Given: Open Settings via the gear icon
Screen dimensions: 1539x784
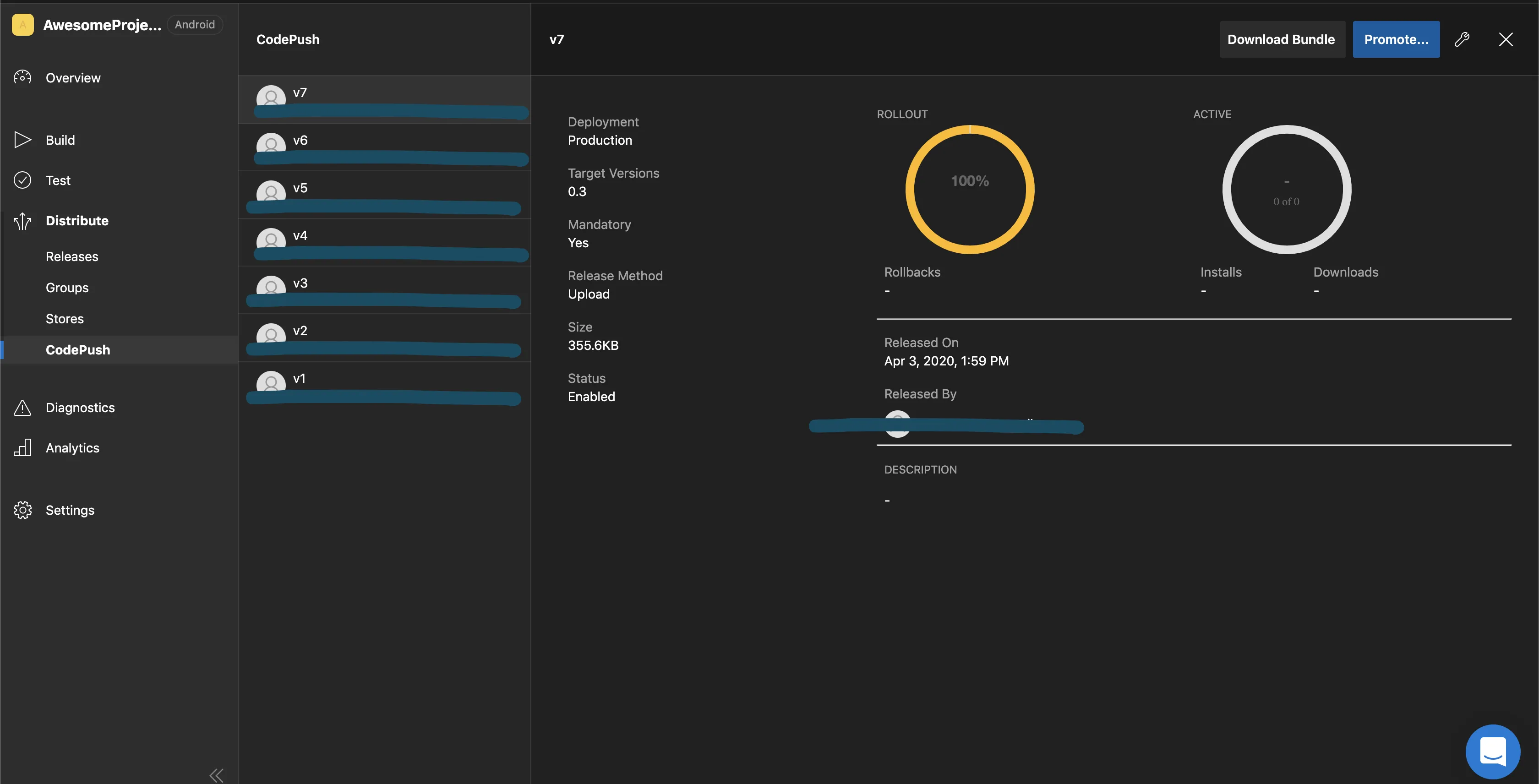Looking at the screenshot, I should [x=23, y=510].
